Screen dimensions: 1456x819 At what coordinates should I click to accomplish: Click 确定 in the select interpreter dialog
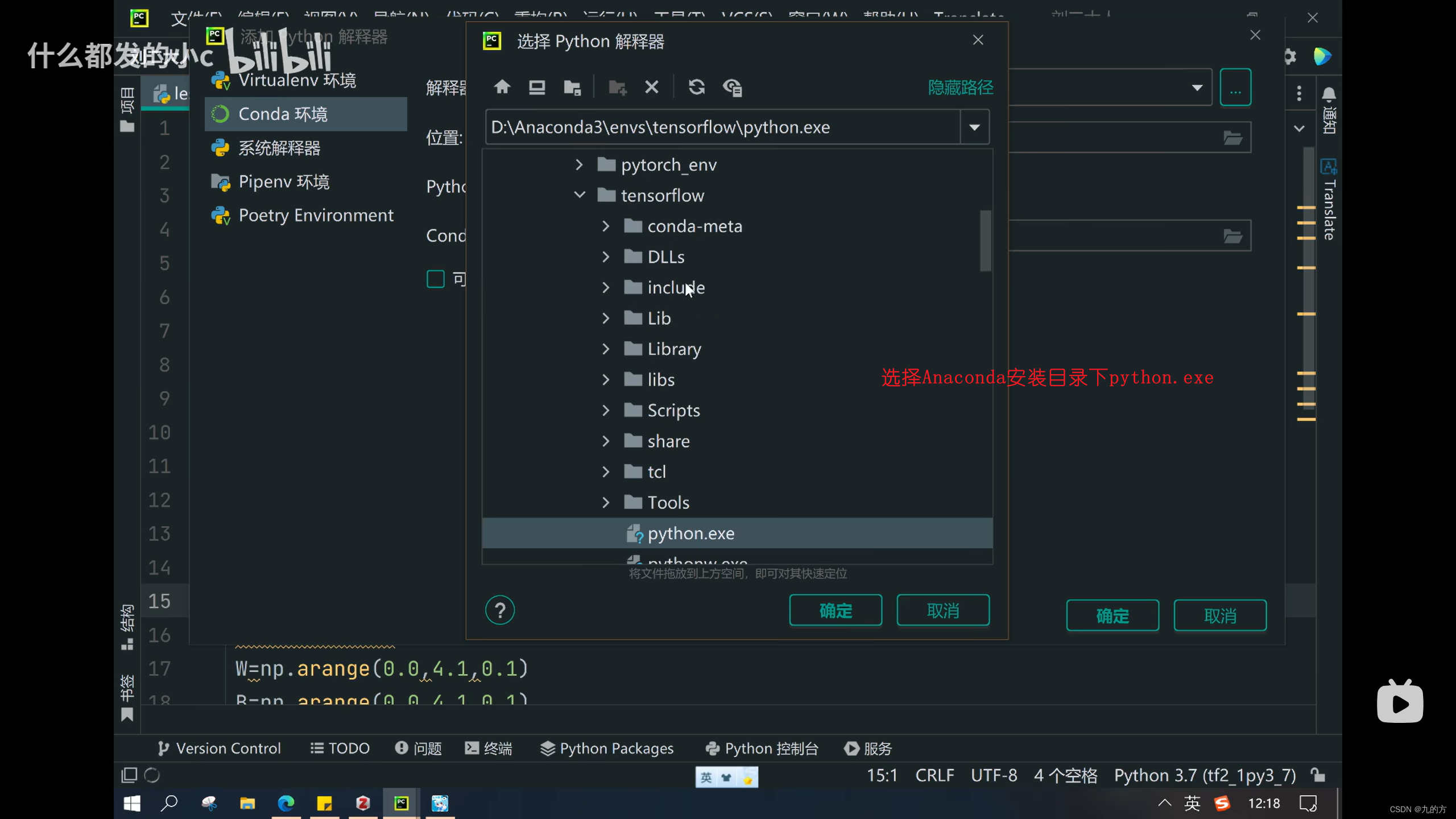click(x=835, y=610)
